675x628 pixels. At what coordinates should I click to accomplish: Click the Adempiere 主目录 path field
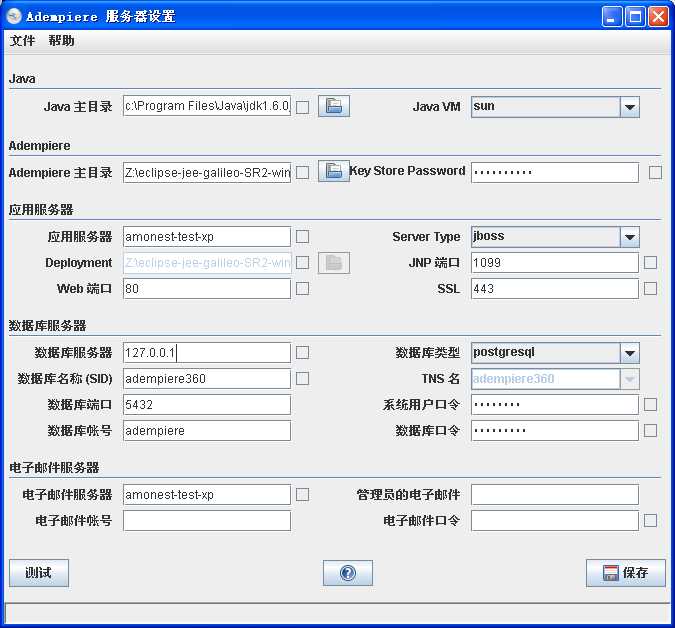(x=207, y=172)
